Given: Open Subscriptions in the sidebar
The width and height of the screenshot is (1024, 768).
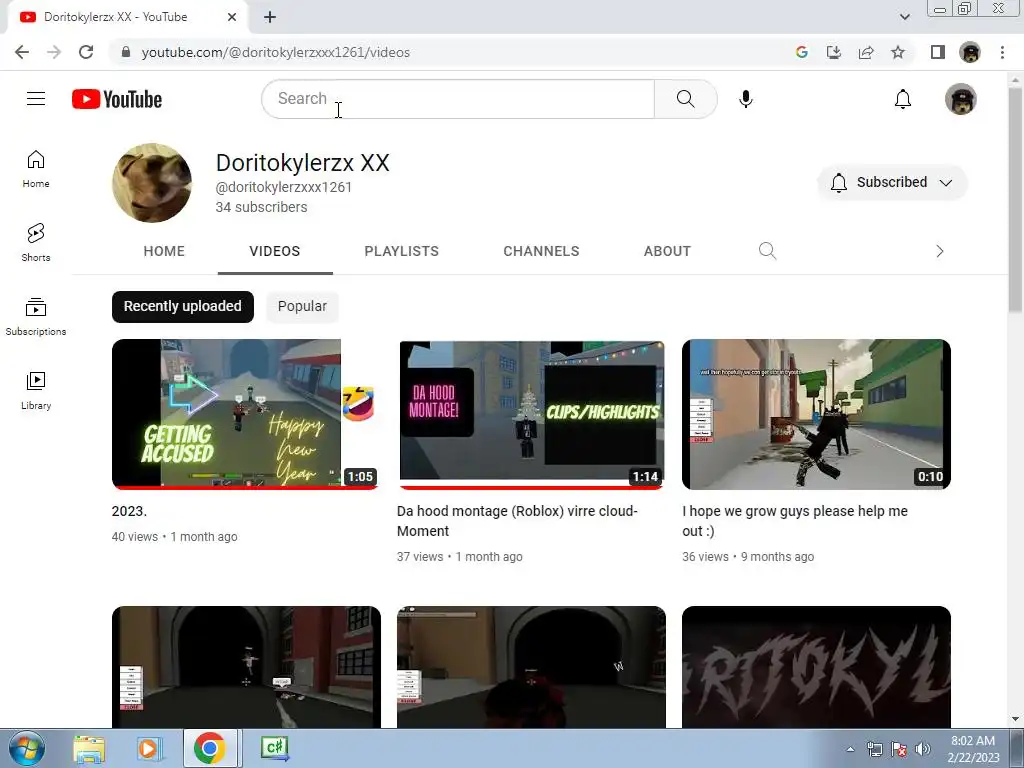Looking at the screenshot, I should coord(36,317).
